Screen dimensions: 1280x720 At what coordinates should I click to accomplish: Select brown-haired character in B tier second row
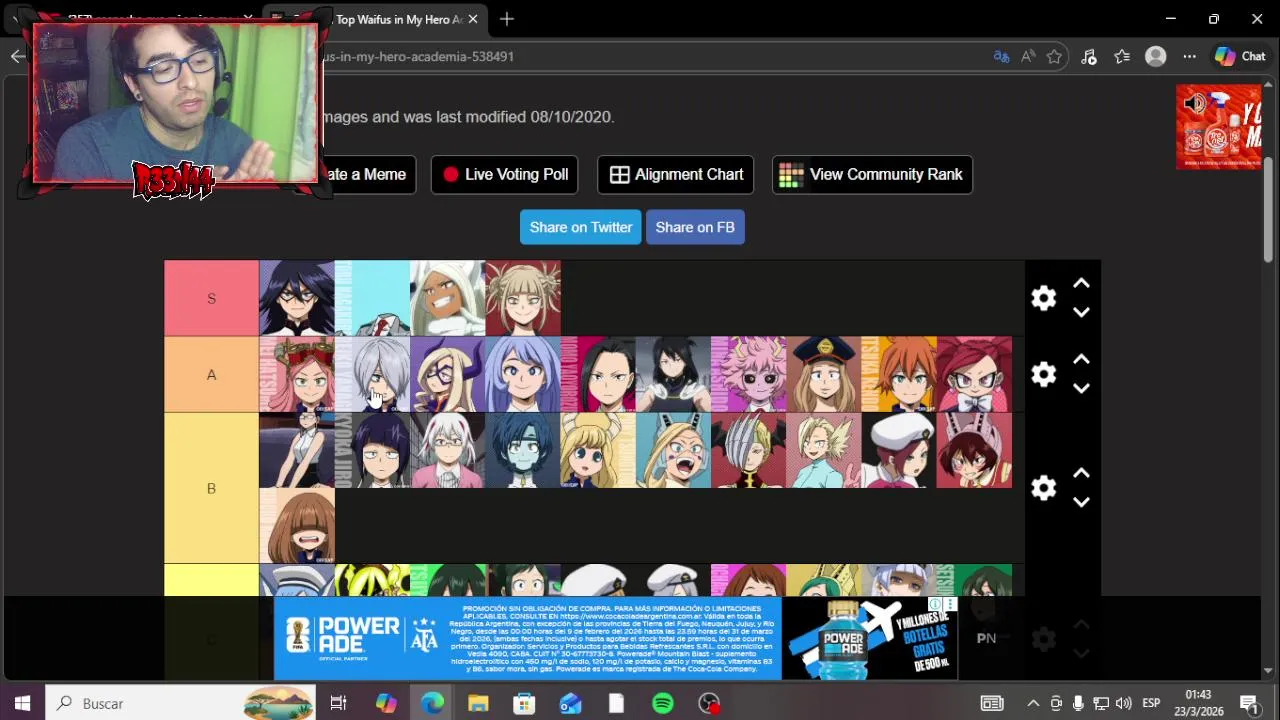297,526
